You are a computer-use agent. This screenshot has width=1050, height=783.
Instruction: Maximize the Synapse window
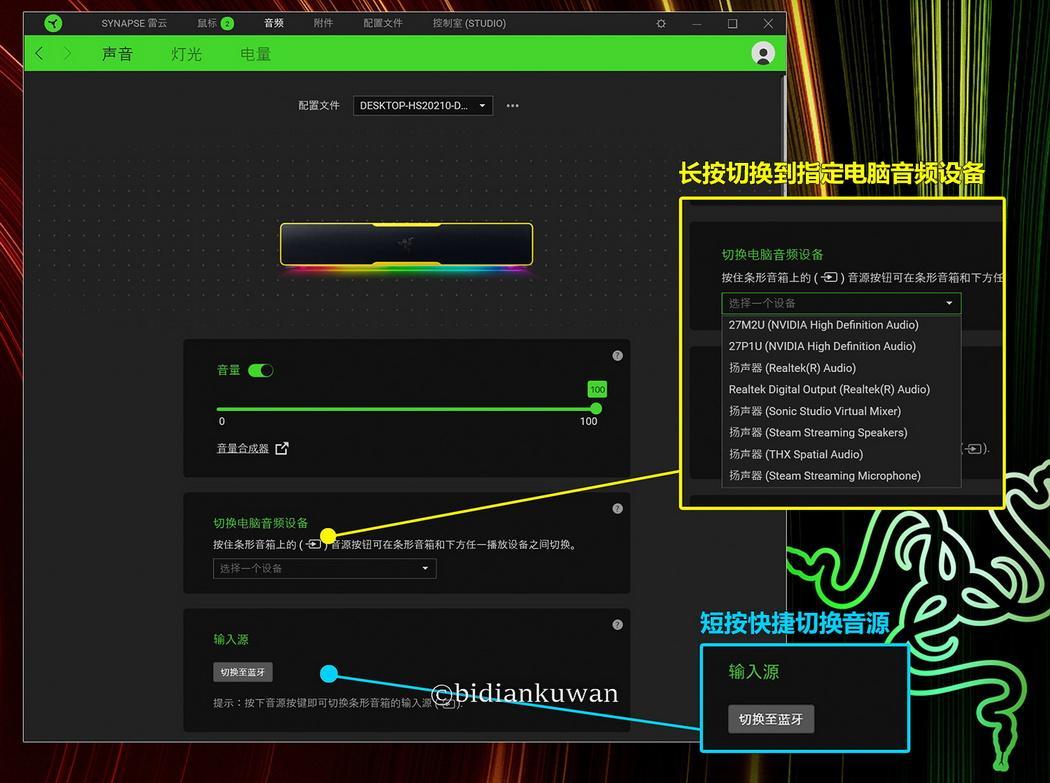(733, 23)
